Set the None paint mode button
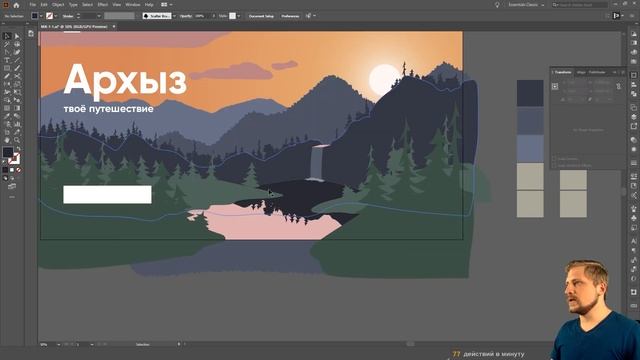The width and height of the screenshot is (640, 360). (18, 170)
